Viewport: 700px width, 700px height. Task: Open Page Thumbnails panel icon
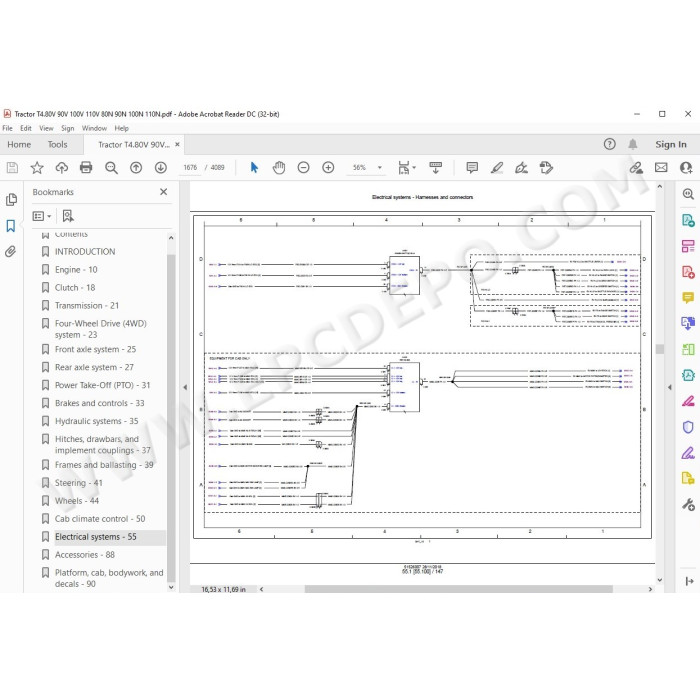coord(11,200)
